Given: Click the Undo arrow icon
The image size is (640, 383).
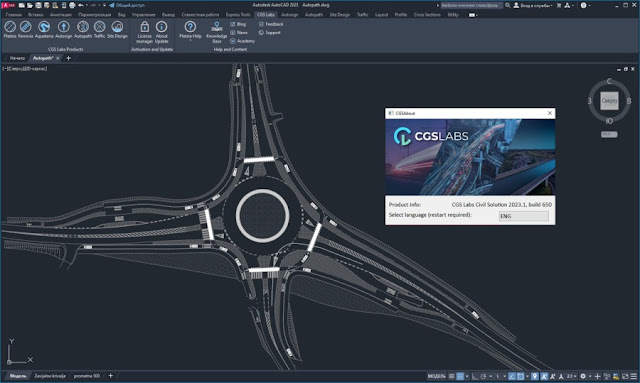Looking at the screenshot, I should tap(81, 5).
